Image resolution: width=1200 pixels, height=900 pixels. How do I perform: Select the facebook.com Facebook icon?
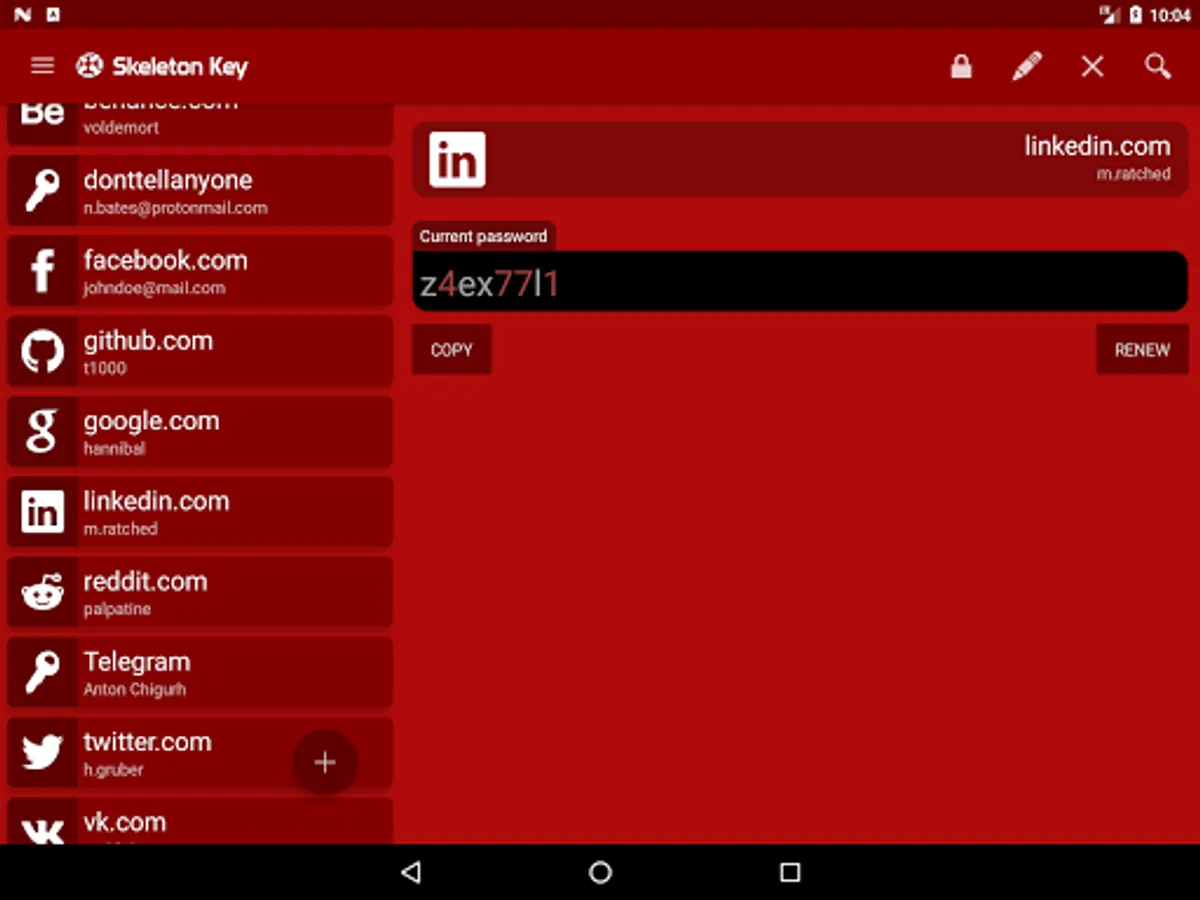(x=42, y=270)
